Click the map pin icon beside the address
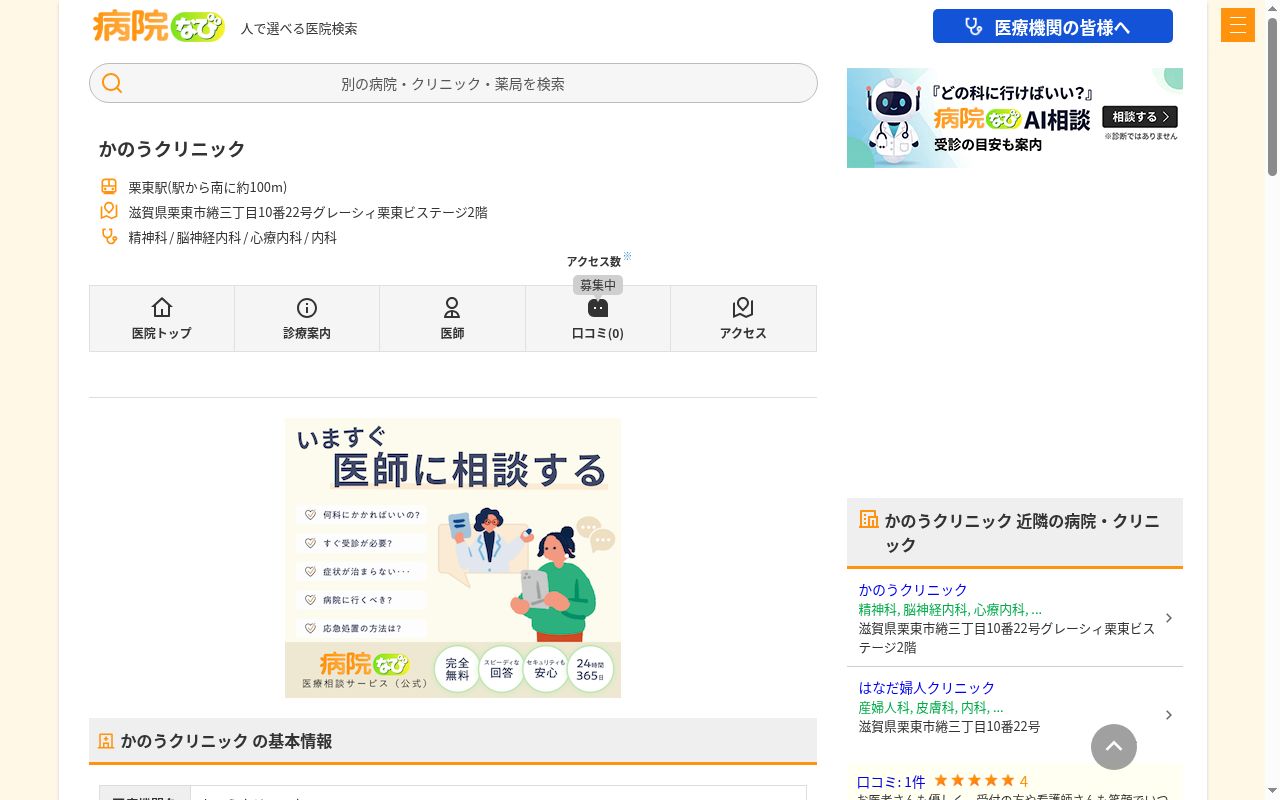The image size is (1280, 800). (x=109, y=211)
